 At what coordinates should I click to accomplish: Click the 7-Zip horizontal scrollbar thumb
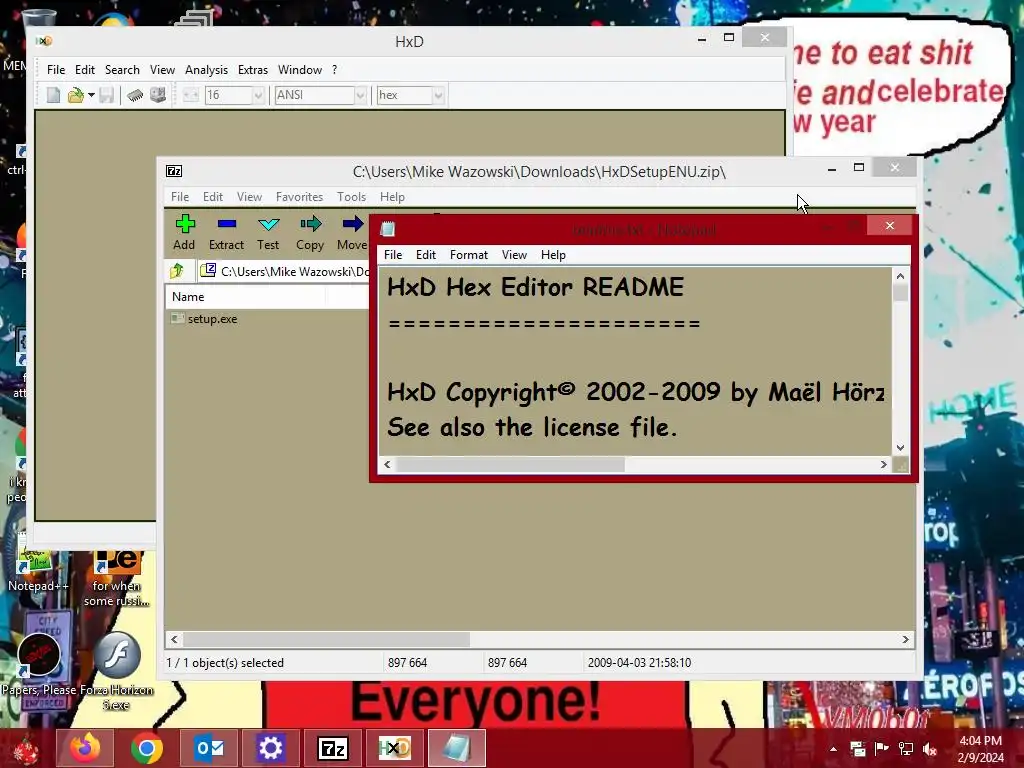coord(327,639)
